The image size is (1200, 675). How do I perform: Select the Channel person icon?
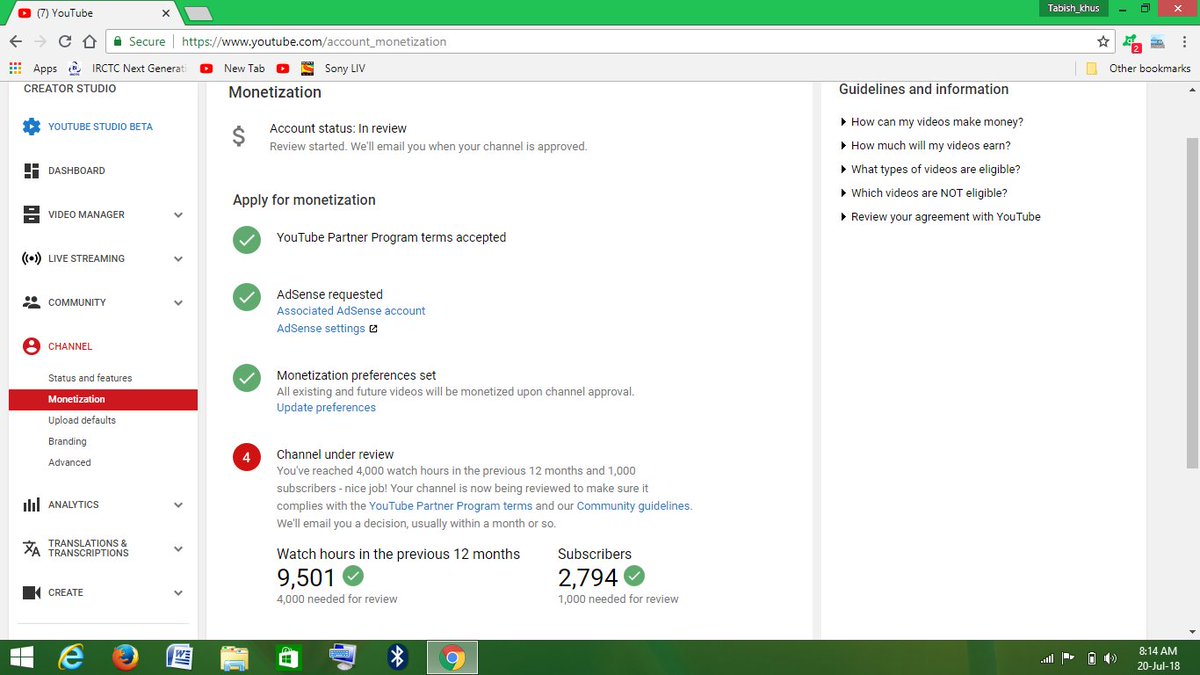point(31,346)
